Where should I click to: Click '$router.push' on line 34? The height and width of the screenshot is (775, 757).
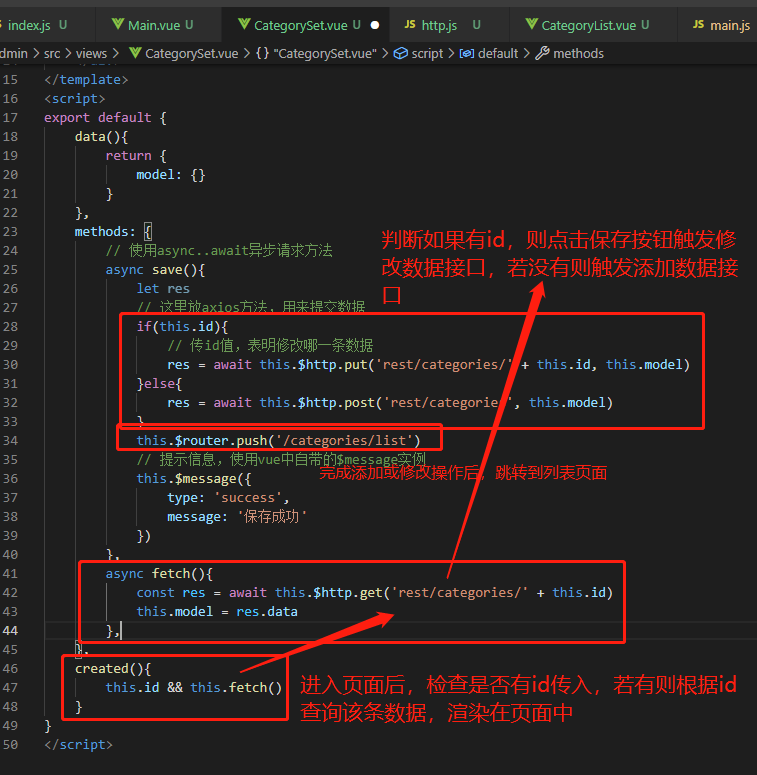click(221, 441)
